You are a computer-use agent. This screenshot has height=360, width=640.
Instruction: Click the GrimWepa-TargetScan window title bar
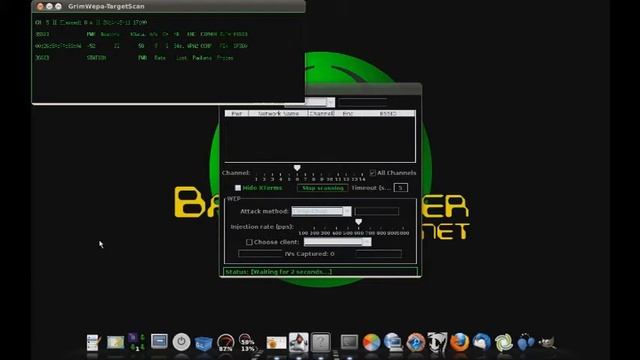coord(168,6)
